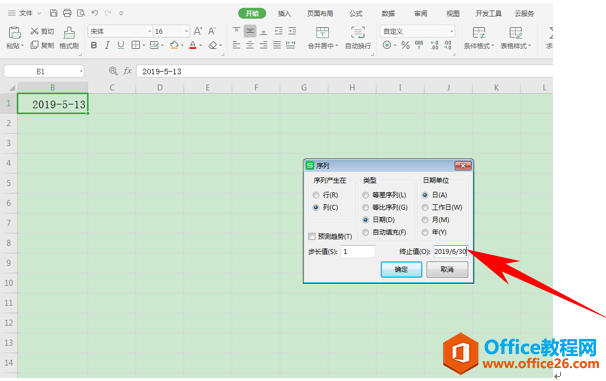
Task: Click the Print icon in quick access bar
Action: [x=67, y=13]
